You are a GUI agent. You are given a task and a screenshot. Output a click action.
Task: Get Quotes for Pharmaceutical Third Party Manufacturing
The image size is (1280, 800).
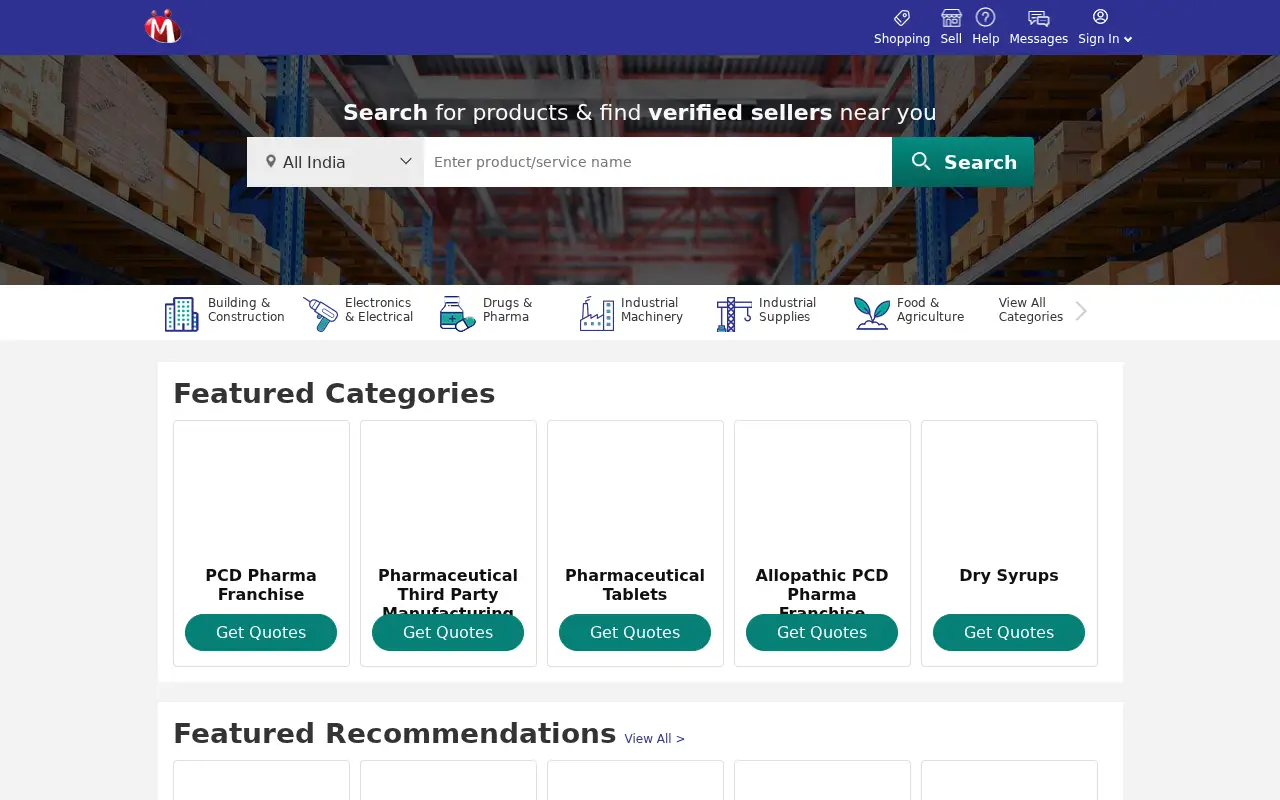click(448, 632)
